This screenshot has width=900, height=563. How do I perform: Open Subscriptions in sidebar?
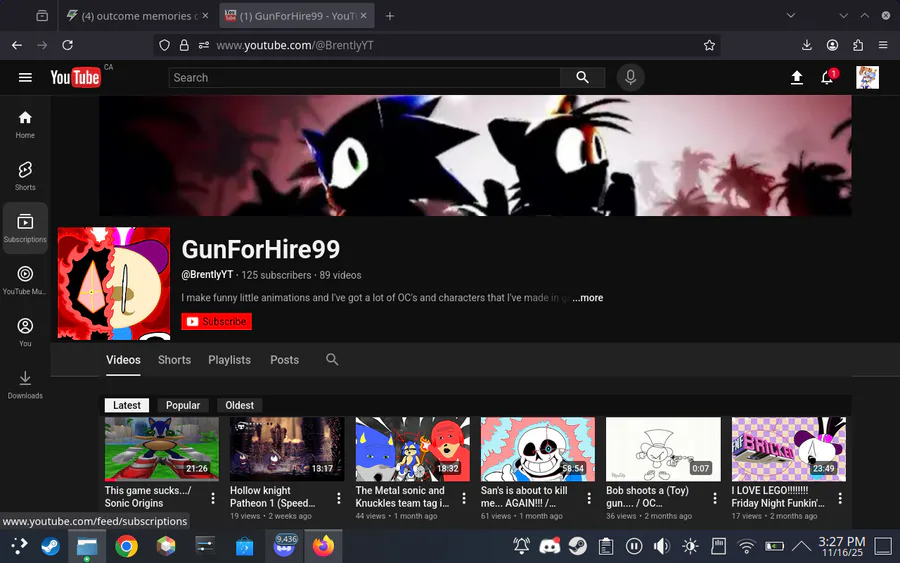pyautogui.click(x=25, y=228)
